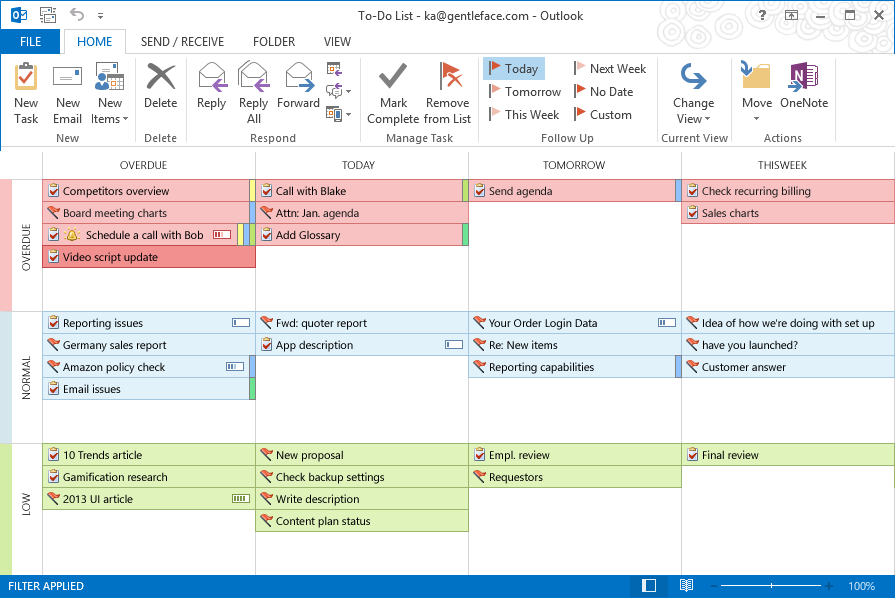Screen dimensions: 895x598
Task: Delete the selected task
Action: click(x=160, y=87)
